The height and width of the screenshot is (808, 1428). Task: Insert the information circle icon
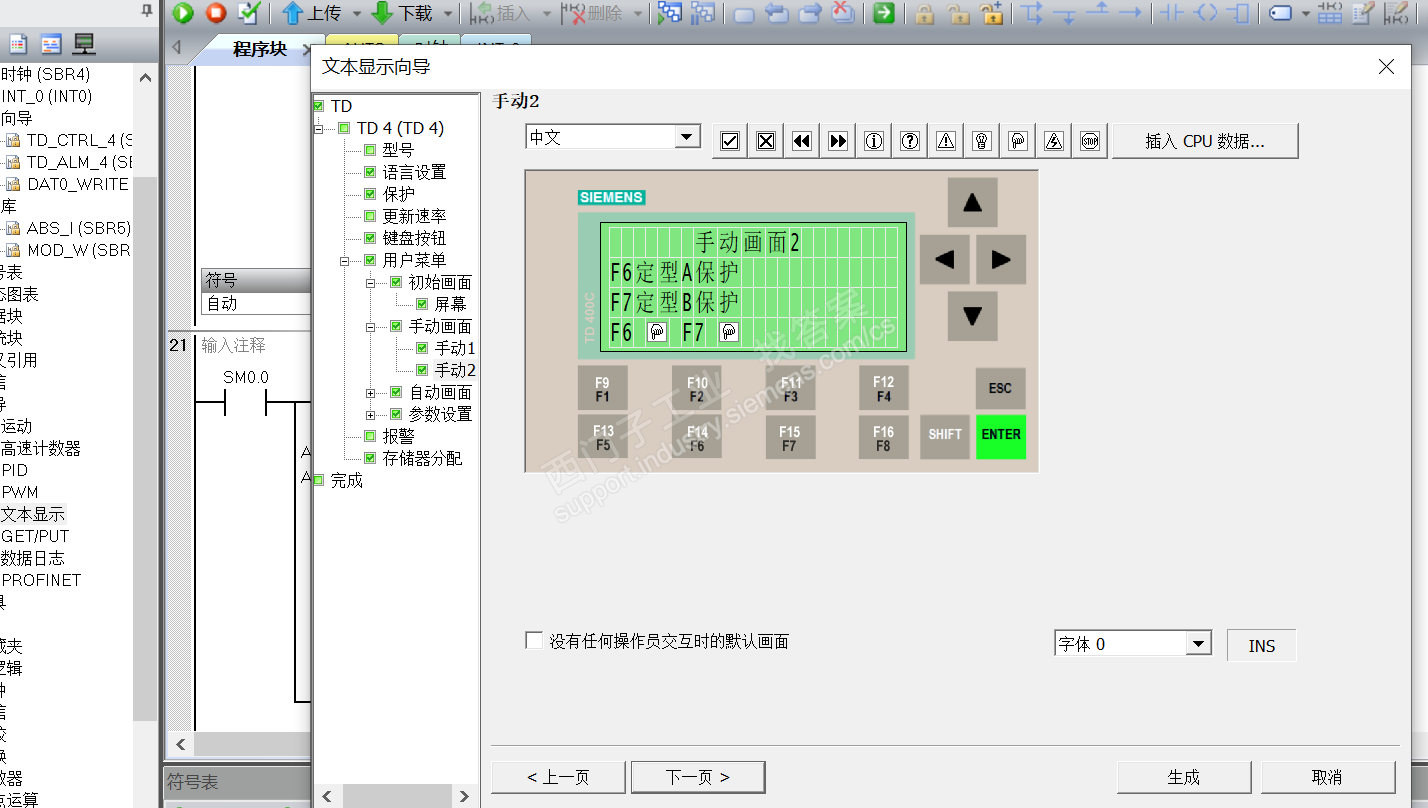click(x=874, y=141)
